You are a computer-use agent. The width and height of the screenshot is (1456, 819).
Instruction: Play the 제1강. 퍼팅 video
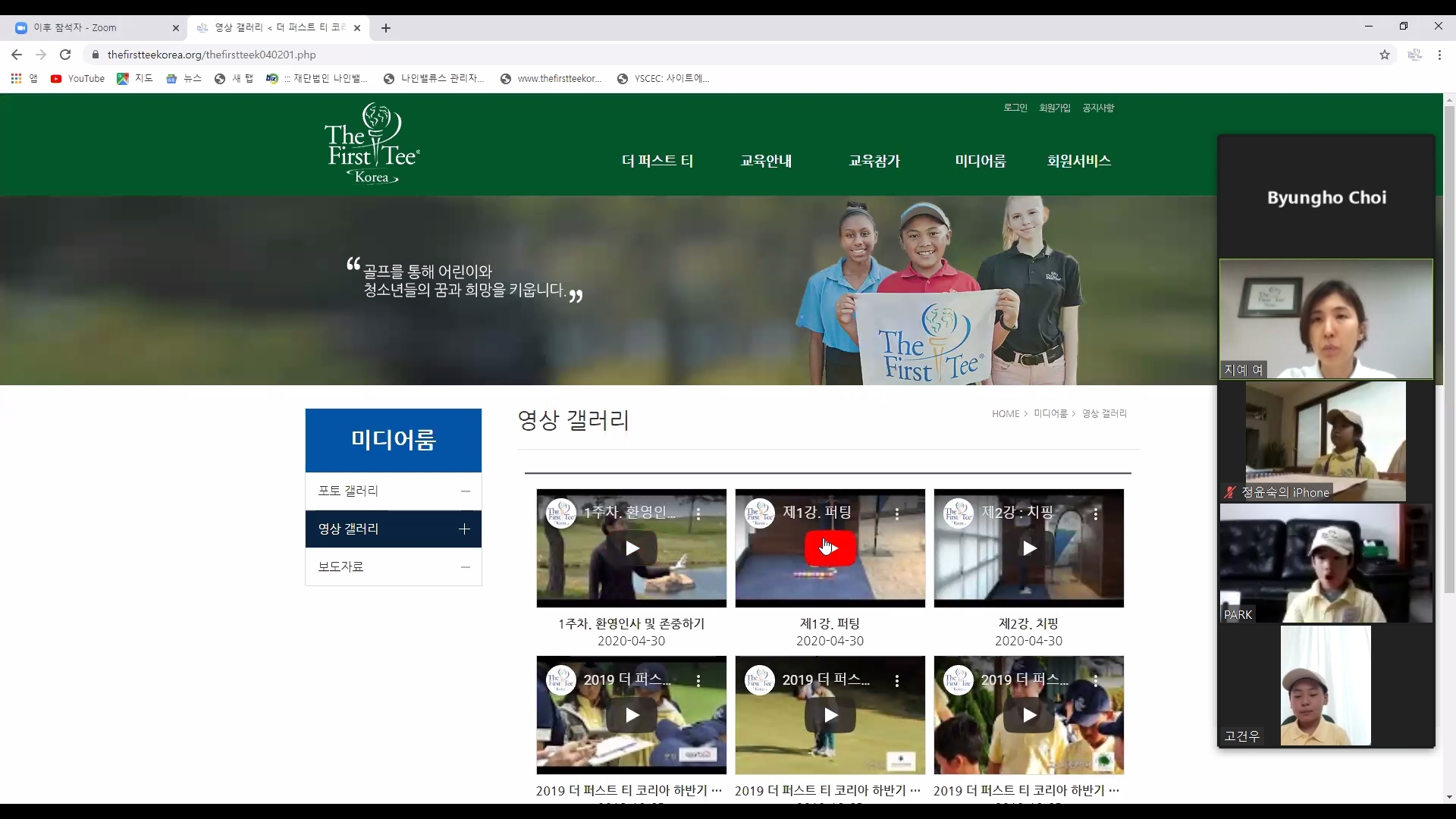click(x=830, y=548)
